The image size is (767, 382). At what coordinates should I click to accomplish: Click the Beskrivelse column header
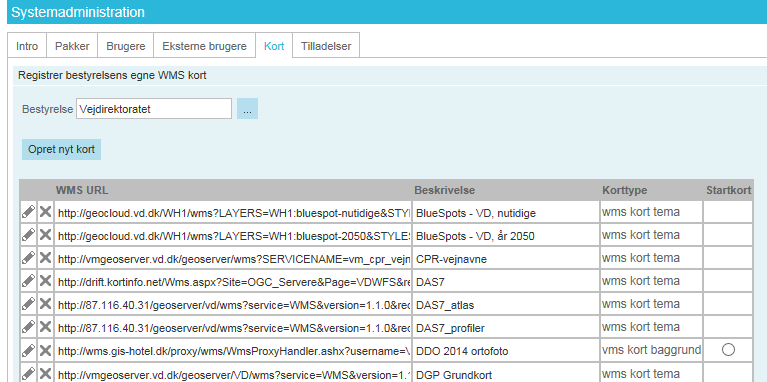(445, 190)
